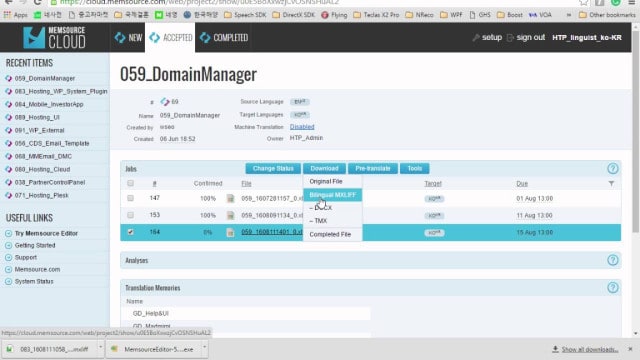Open the Other bookmarks folder

[607, 15]
